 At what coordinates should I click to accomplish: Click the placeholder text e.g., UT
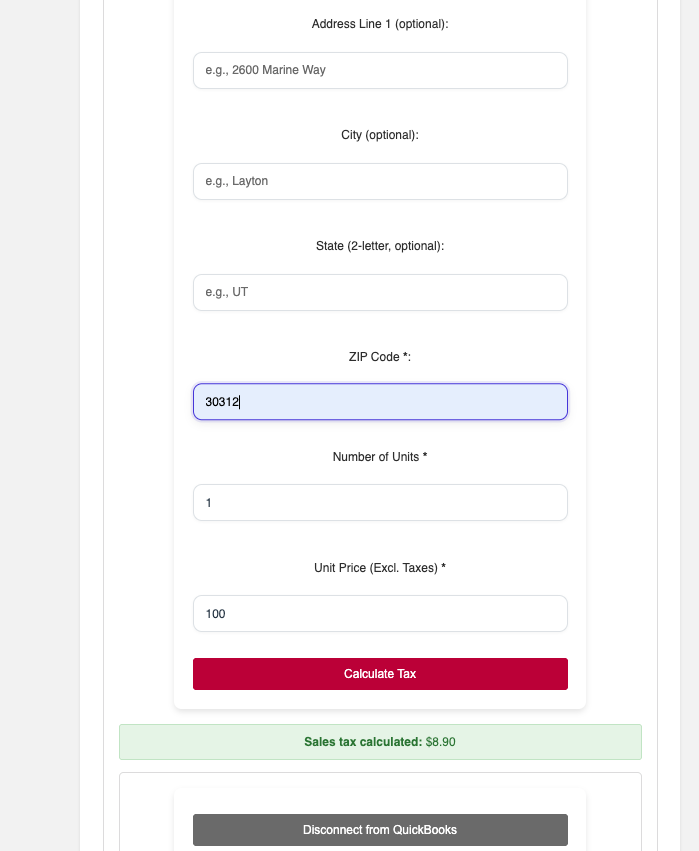pos(222,292)
